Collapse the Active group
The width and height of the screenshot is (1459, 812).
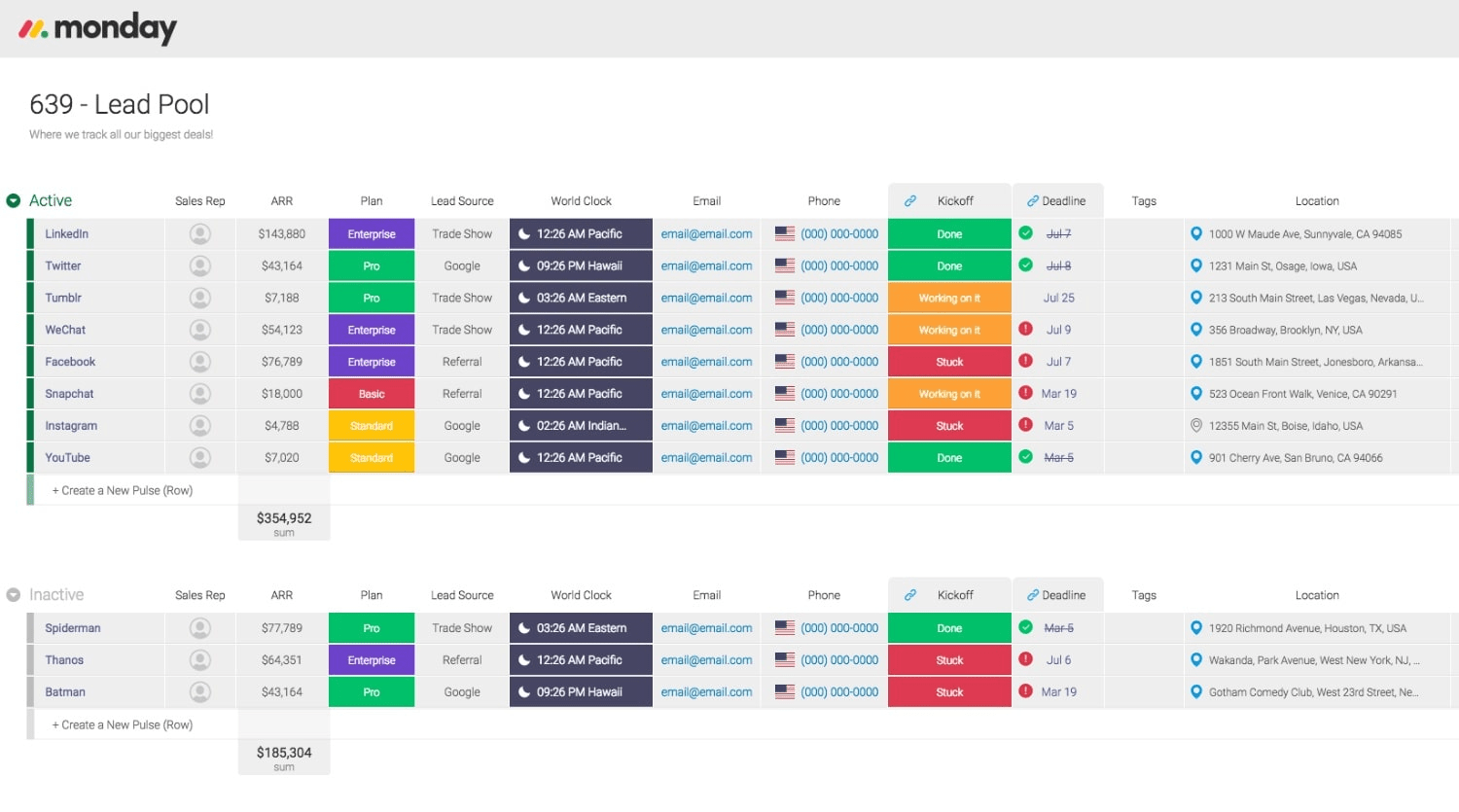point(14,201)
